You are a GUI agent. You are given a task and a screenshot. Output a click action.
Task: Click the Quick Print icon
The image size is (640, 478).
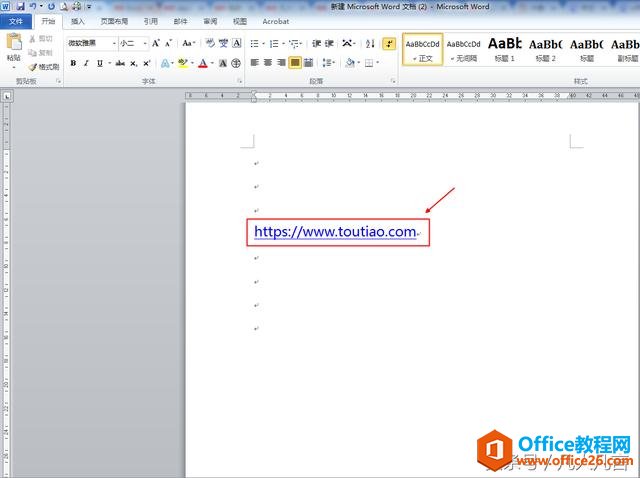pos(77,7)
